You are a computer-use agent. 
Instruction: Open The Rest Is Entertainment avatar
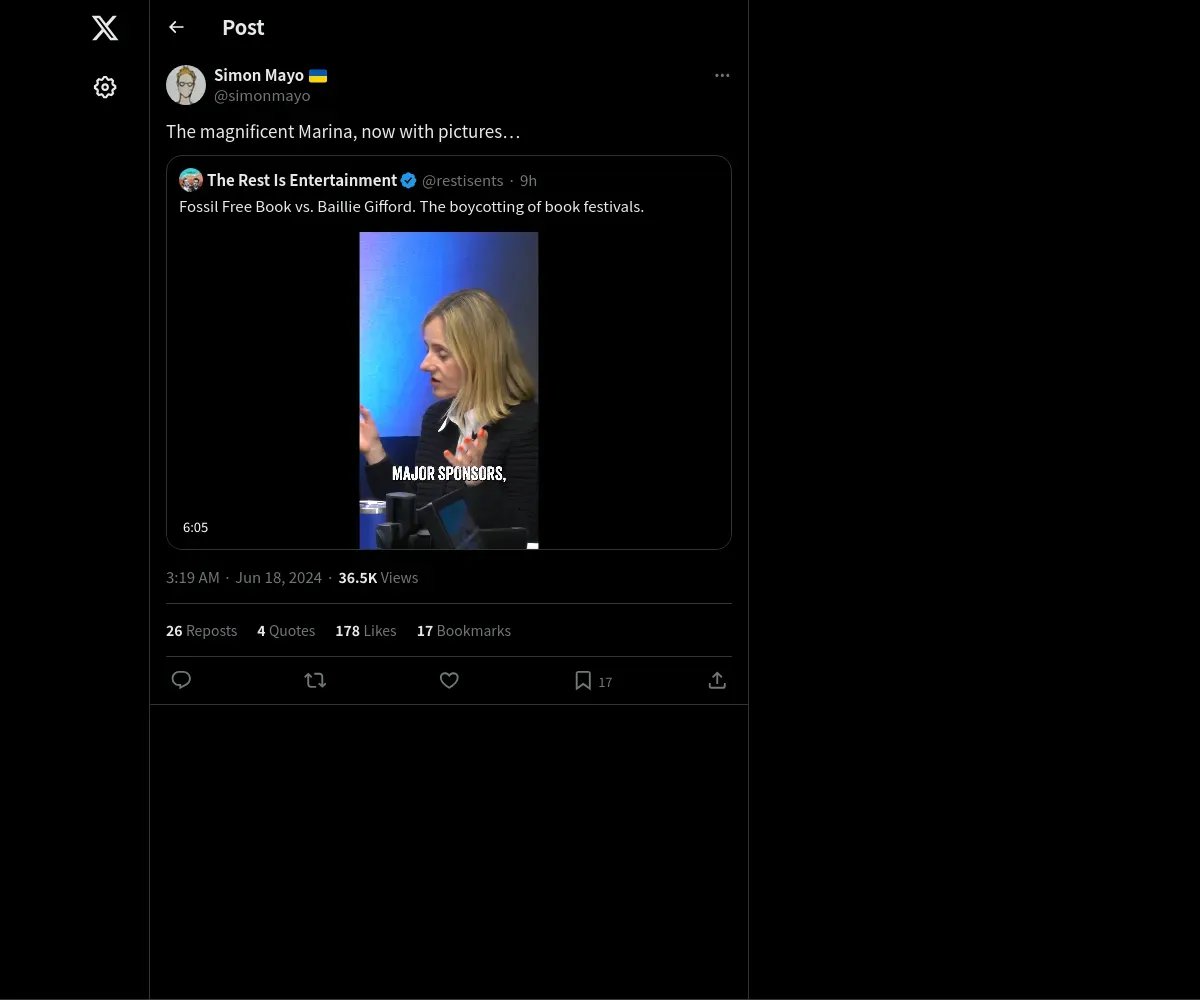tap(191, 180)
